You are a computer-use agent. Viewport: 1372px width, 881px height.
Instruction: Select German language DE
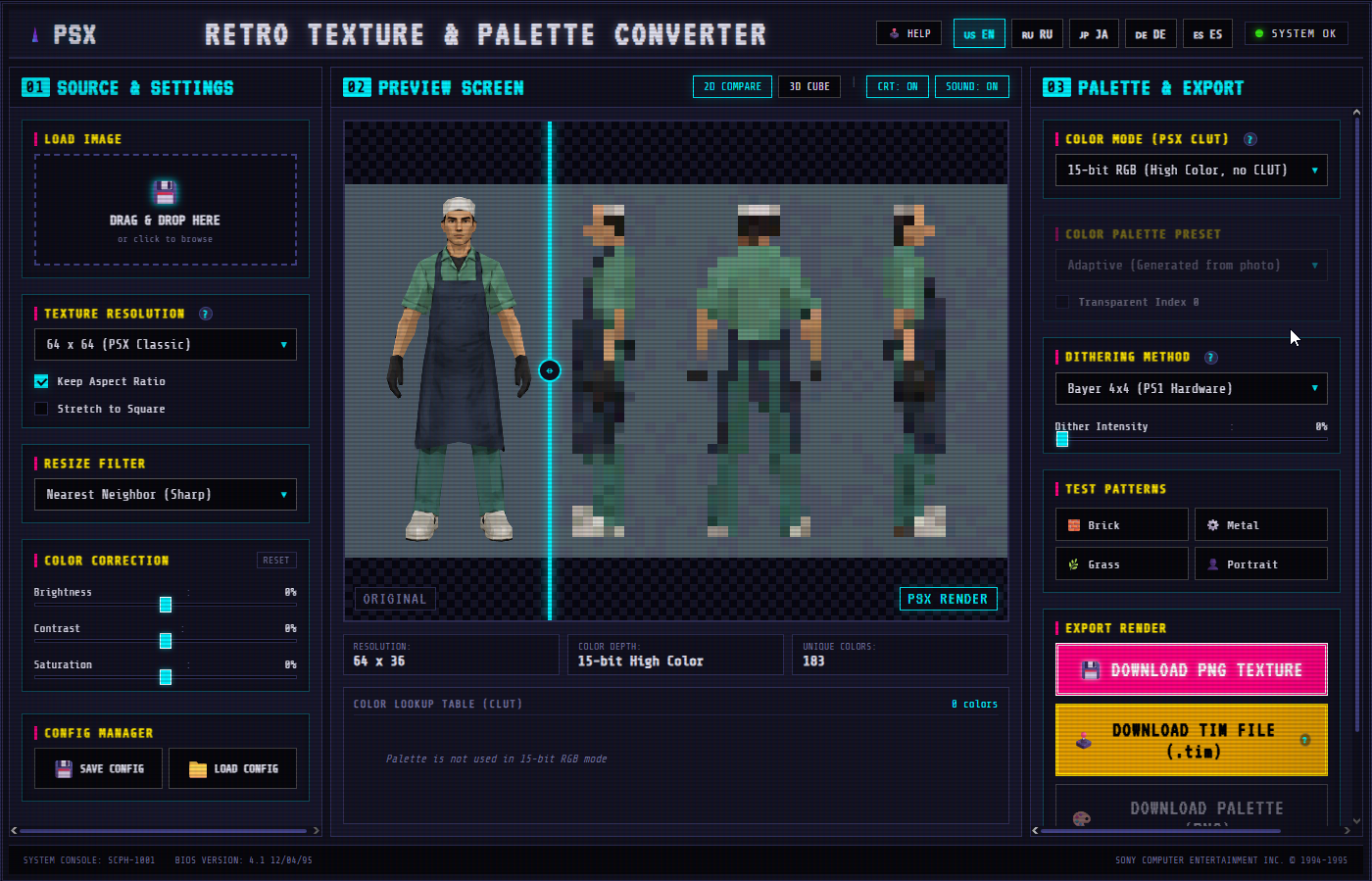[x=1151, y=34]
